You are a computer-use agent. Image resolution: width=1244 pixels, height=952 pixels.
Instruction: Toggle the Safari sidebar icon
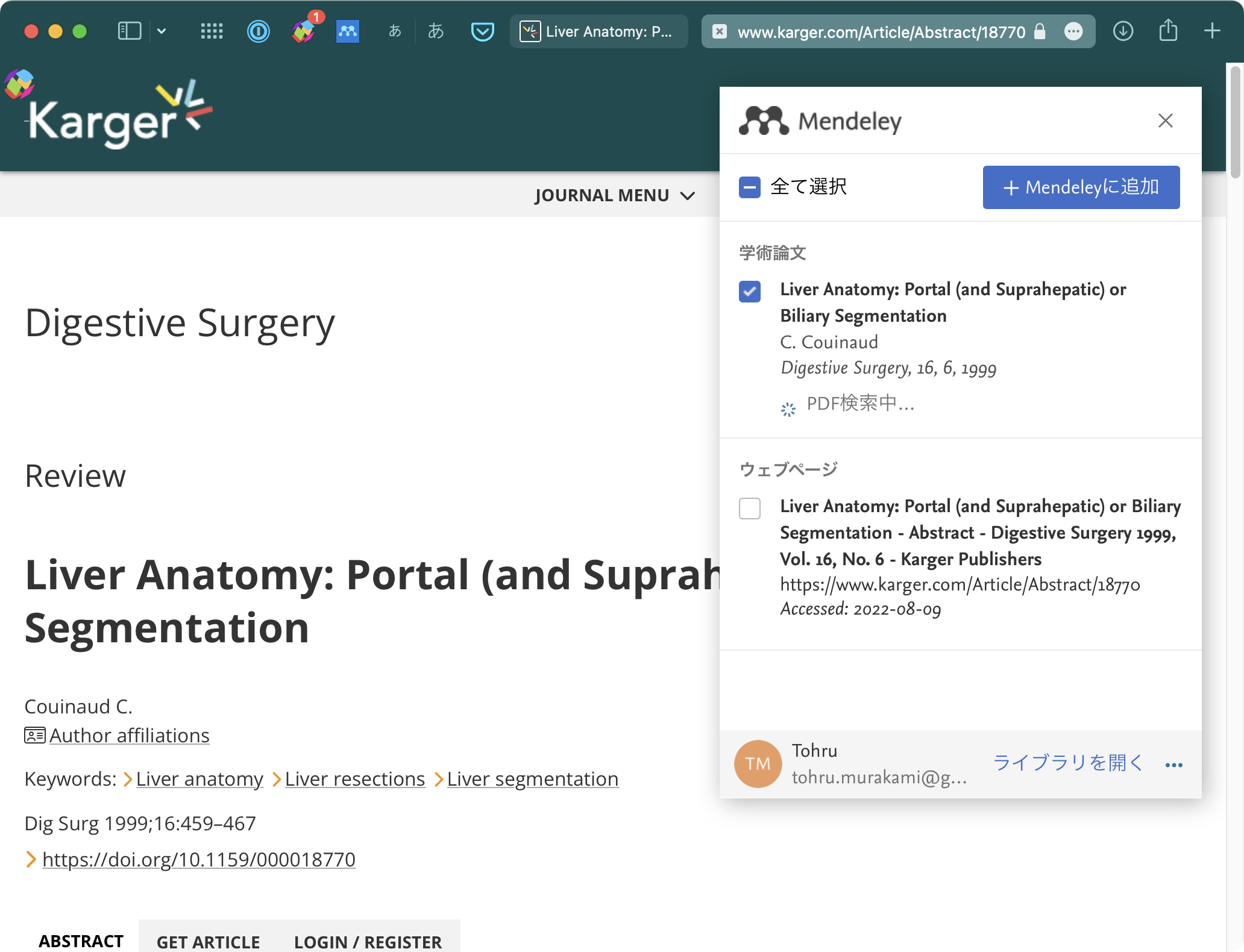click(x=130, y=31)
